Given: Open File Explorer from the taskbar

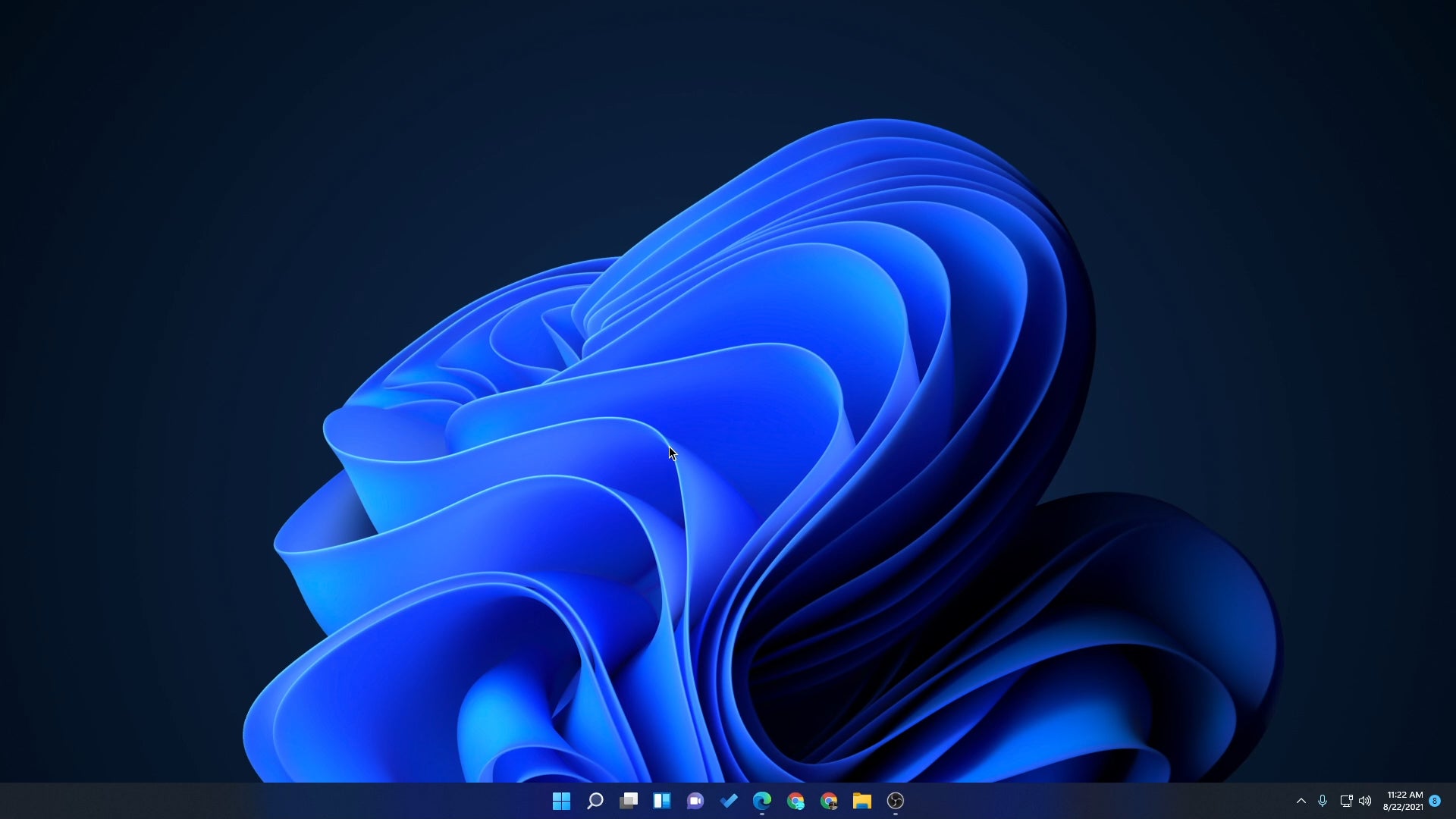Looking at the screenshot, I should pos(862,801).
